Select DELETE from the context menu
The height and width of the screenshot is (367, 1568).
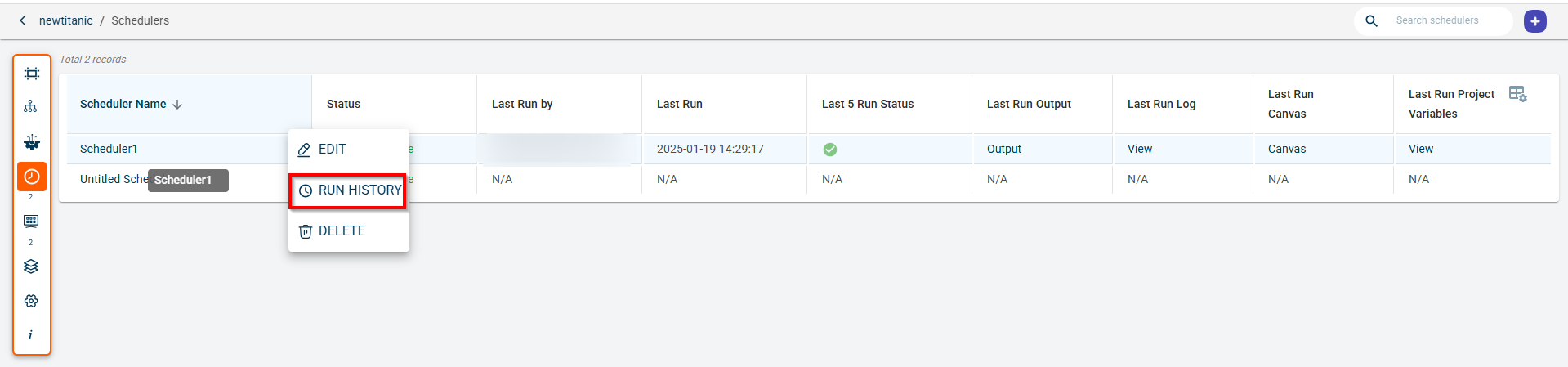342,231
